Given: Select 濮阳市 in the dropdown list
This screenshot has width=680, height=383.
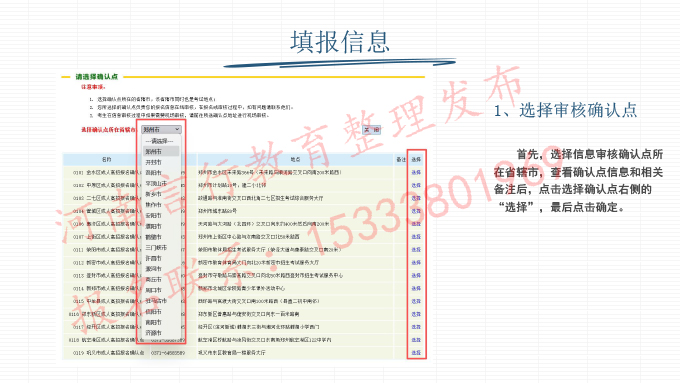Looking at the screenshot, I should 153,226.
